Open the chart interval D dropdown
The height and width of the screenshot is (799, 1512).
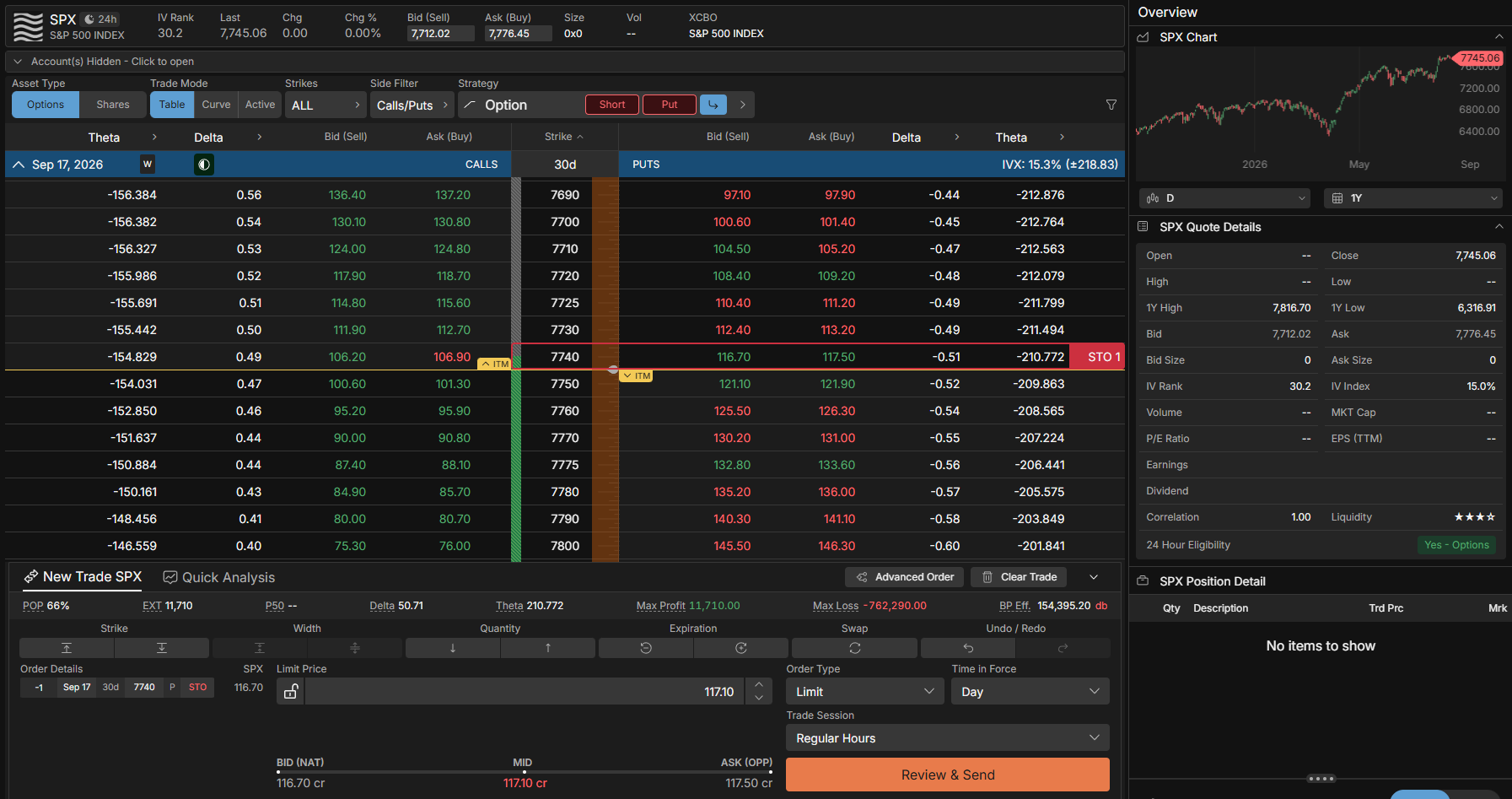click(x=1224, y=198)
